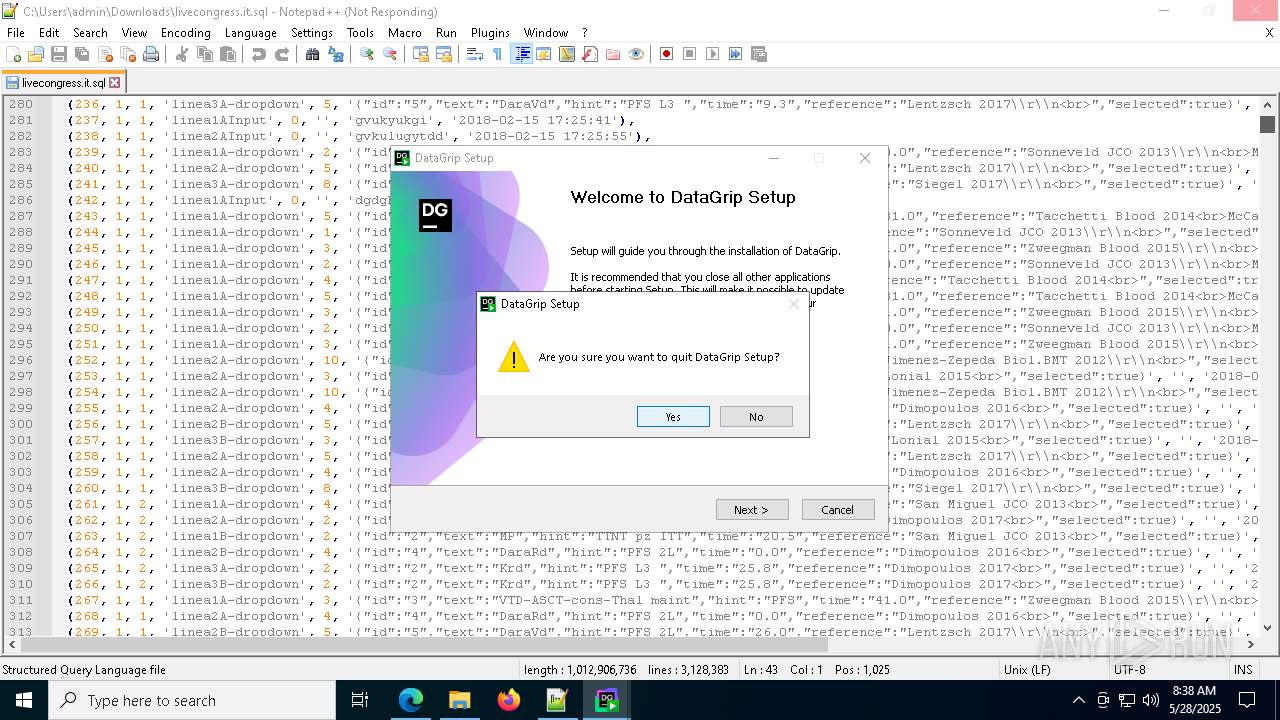Confirm quitting DataGrip Setup with Yes
This screenshot has width=1280, height=720.
click(x=673, y=417)
